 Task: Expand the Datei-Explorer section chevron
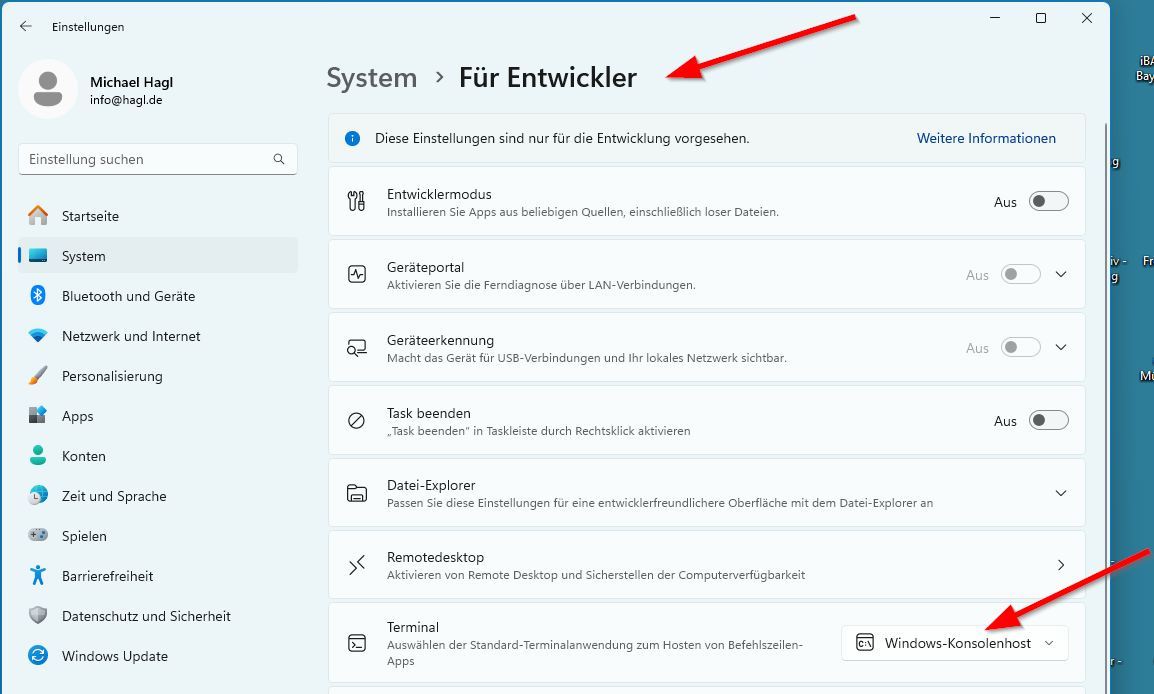1061,493
